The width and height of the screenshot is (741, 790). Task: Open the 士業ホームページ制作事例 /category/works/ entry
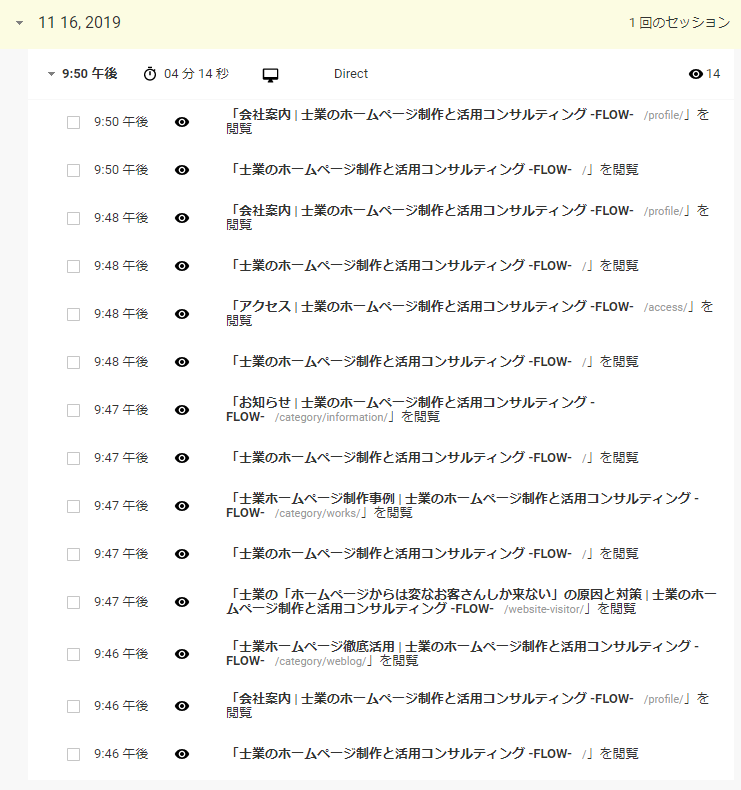pos(462,505)
